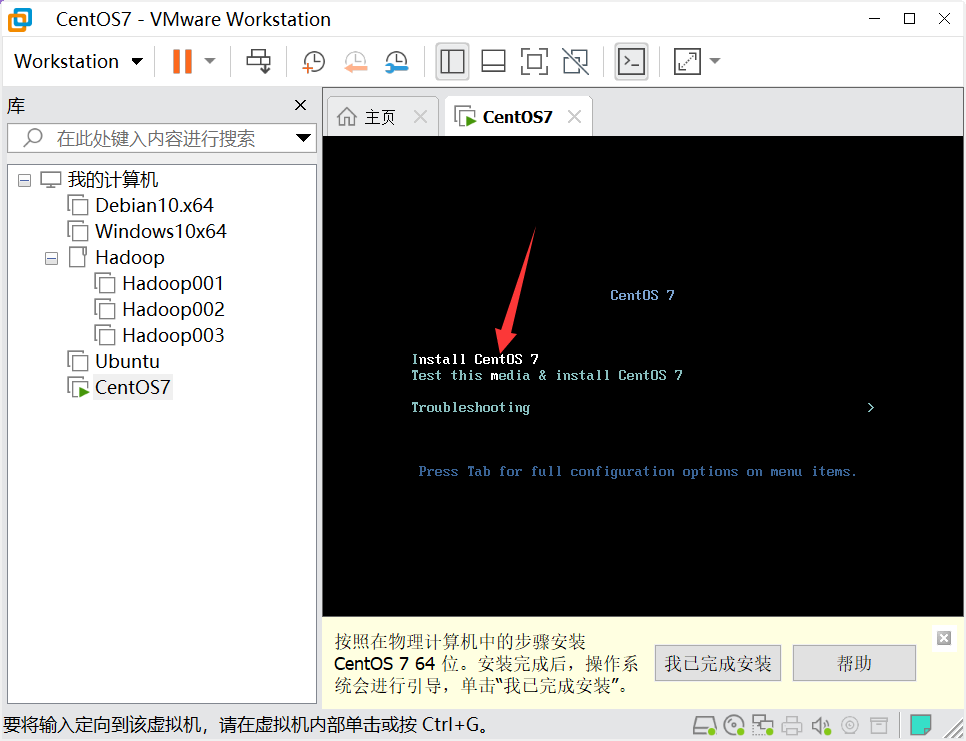
Task: Click the message log icon in status bar
Action: (921, 725)
